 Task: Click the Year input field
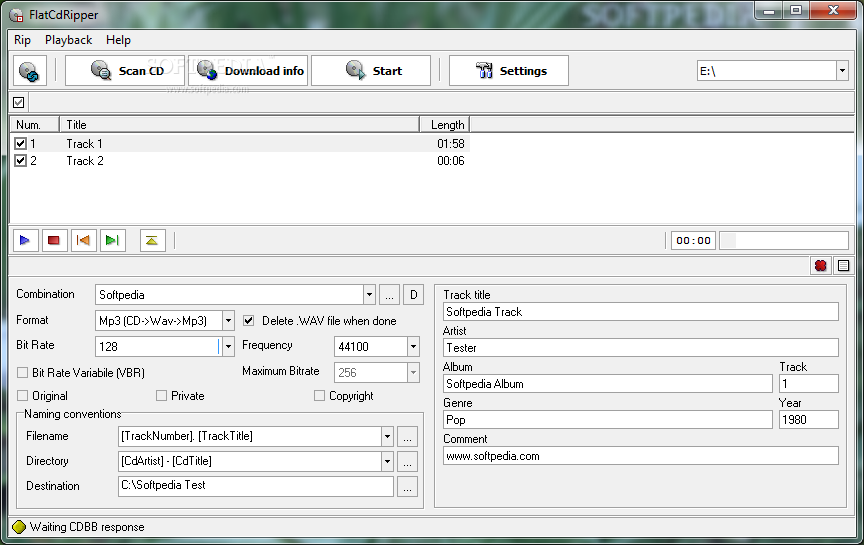point(808,420)
